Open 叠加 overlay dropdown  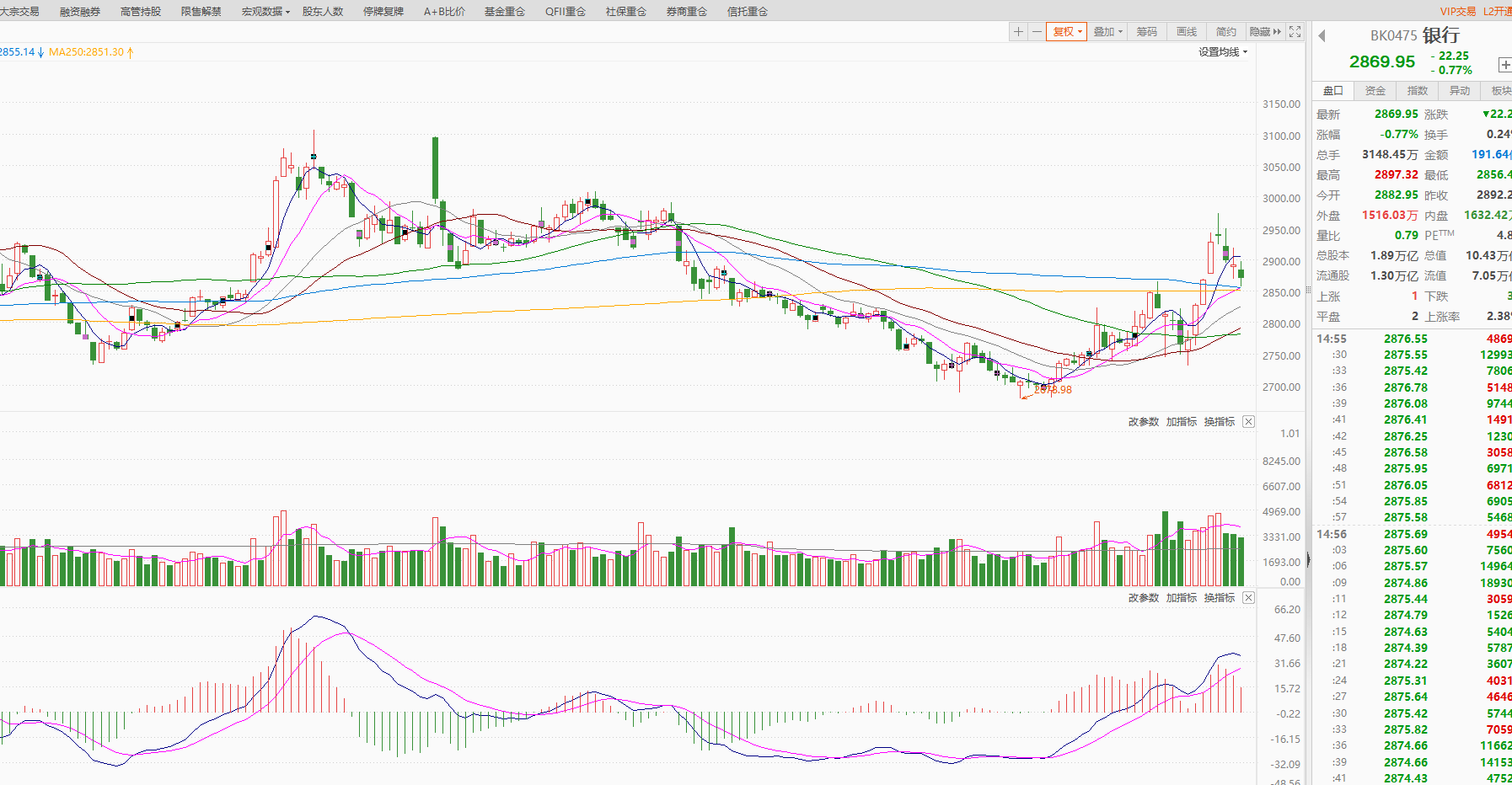(1108, 32)
